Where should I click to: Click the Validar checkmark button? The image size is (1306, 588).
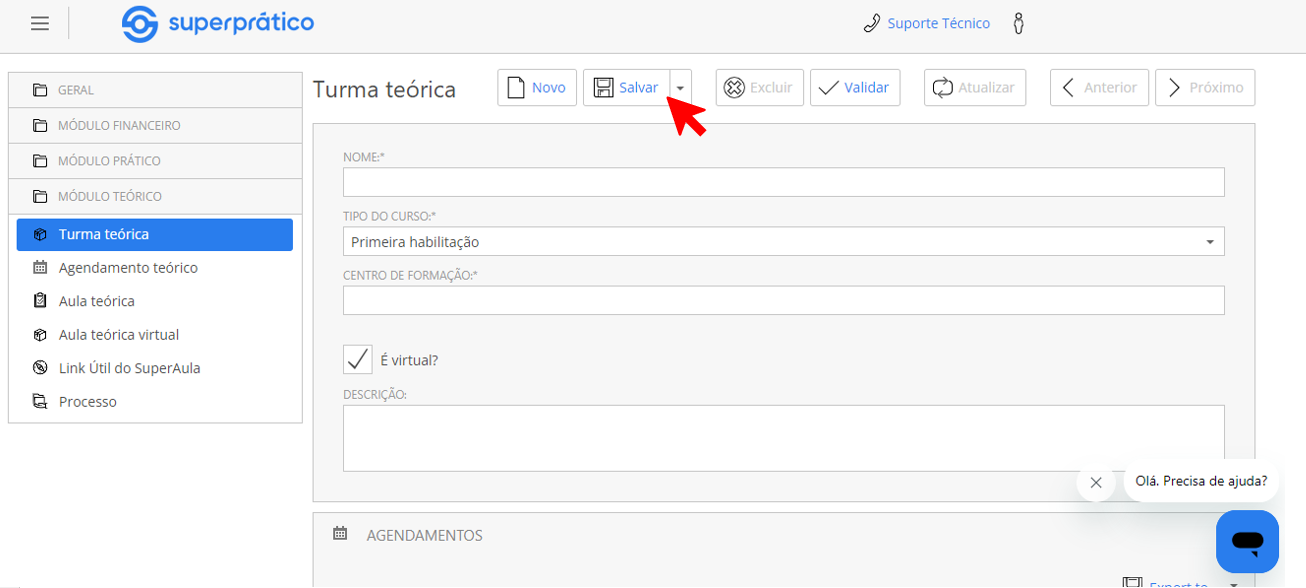click(x=855, y=88)
